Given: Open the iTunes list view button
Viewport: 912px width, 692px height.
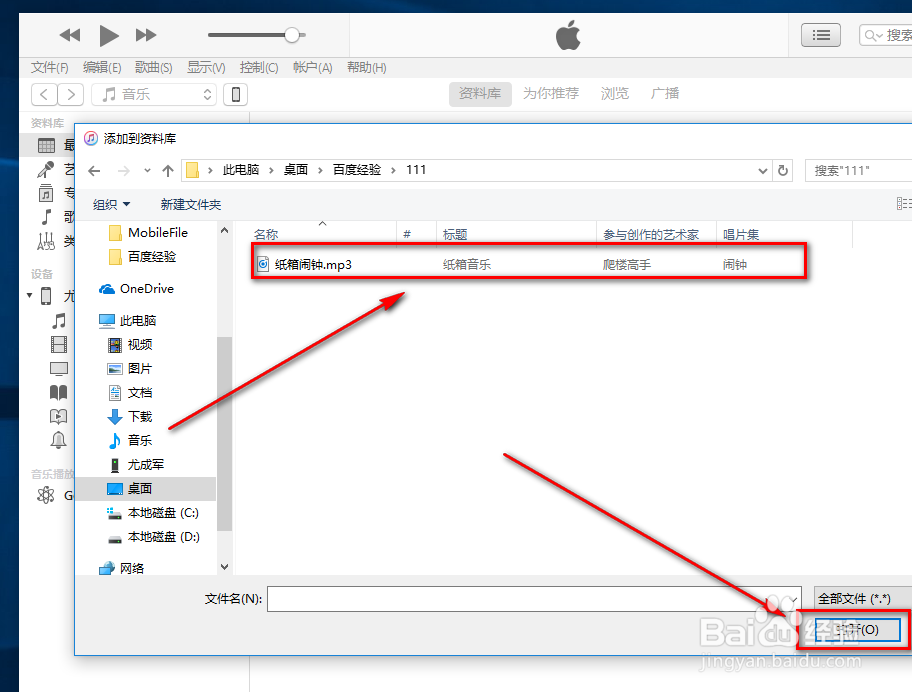Looking at the screenshot, I should click(x=821, y=35).
